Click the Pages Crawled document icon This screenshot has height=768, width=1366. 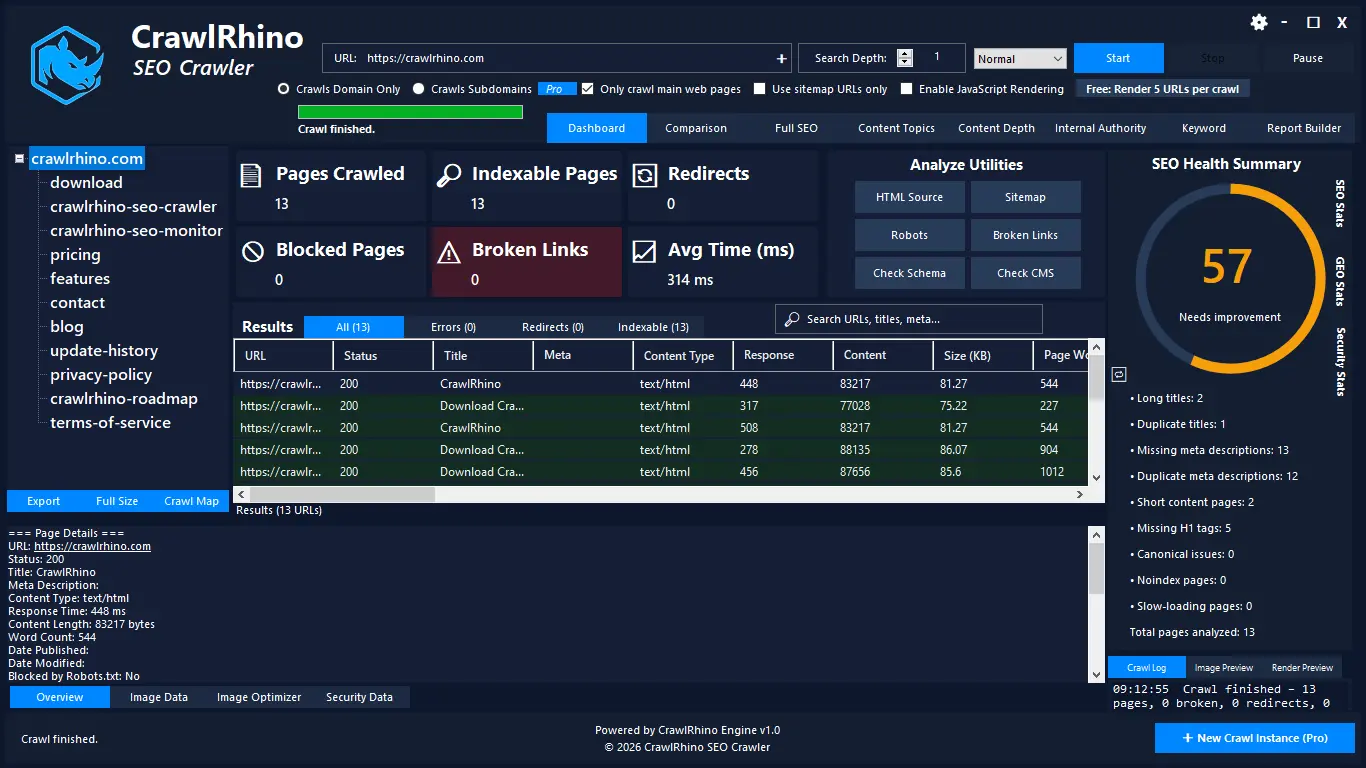(x=253, y=176)
